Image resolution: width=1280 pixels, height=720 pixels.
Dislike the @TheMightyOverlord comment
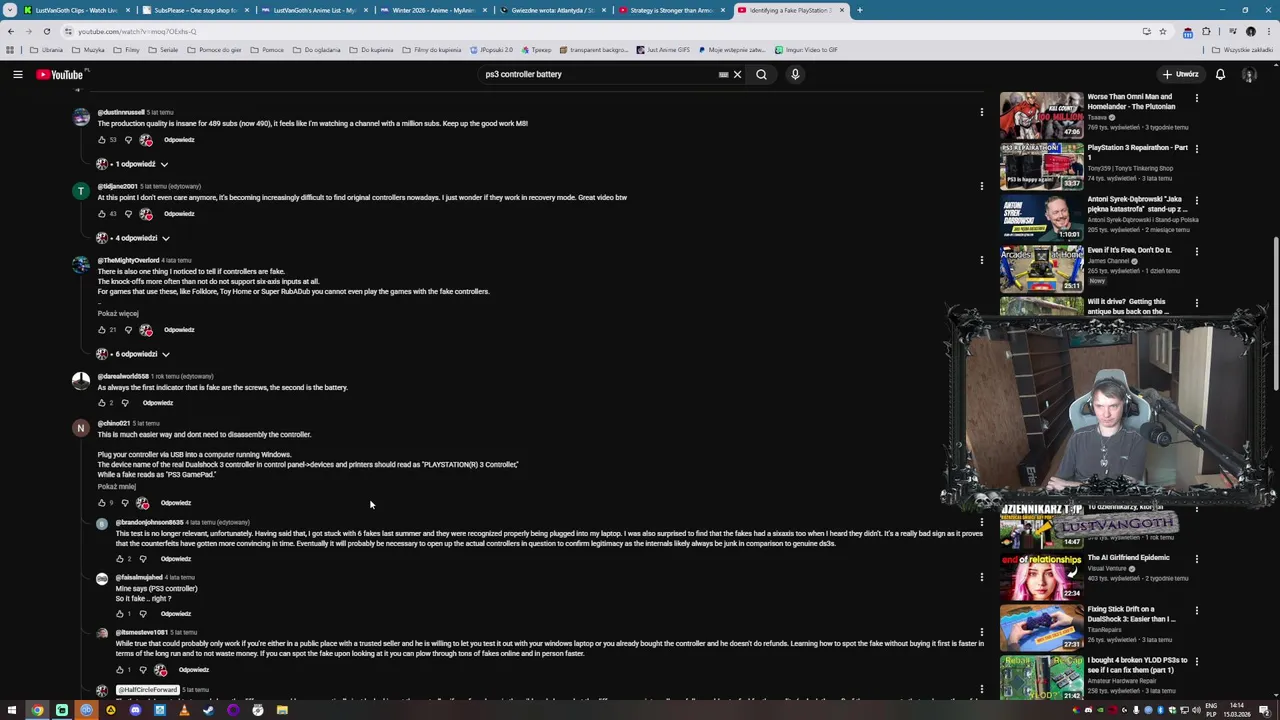point(128,330)
